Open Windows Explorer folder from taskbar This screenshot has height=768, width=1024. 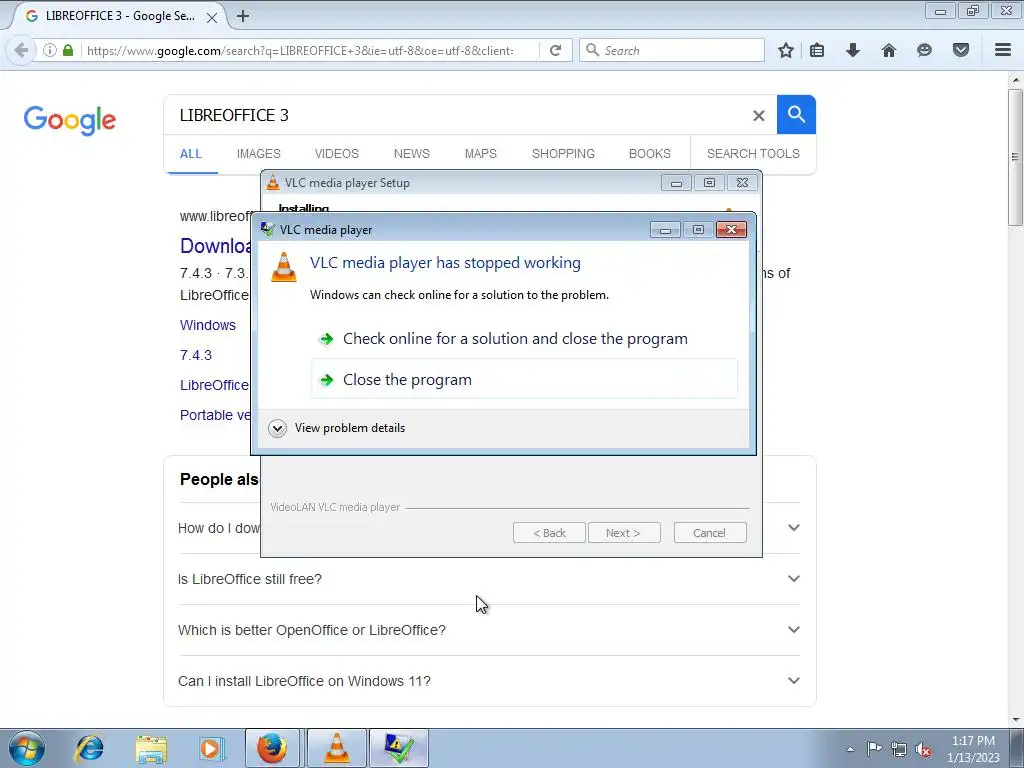[x=151, y=748]
